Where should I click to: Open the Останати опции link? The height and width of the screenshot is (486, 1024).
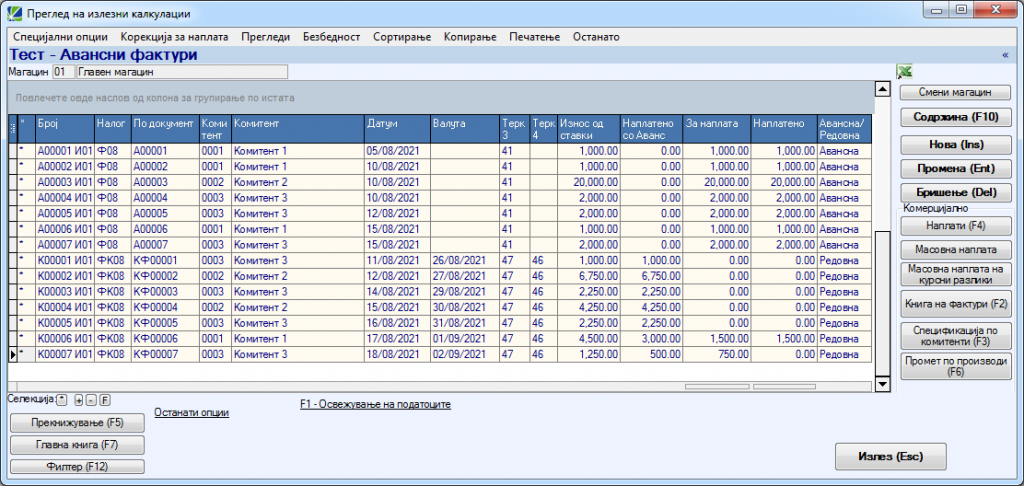click(191, 413)
